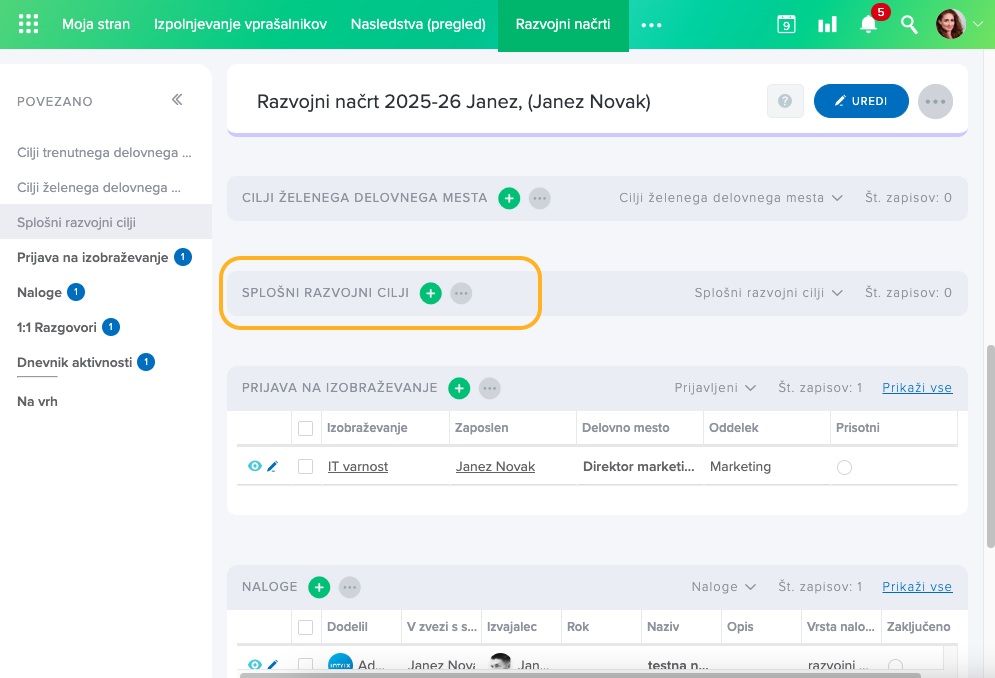This screenshot has height=678, width=995.
Task: Expand the Prijavljeni view dropdown
Action: click(715, 388)
